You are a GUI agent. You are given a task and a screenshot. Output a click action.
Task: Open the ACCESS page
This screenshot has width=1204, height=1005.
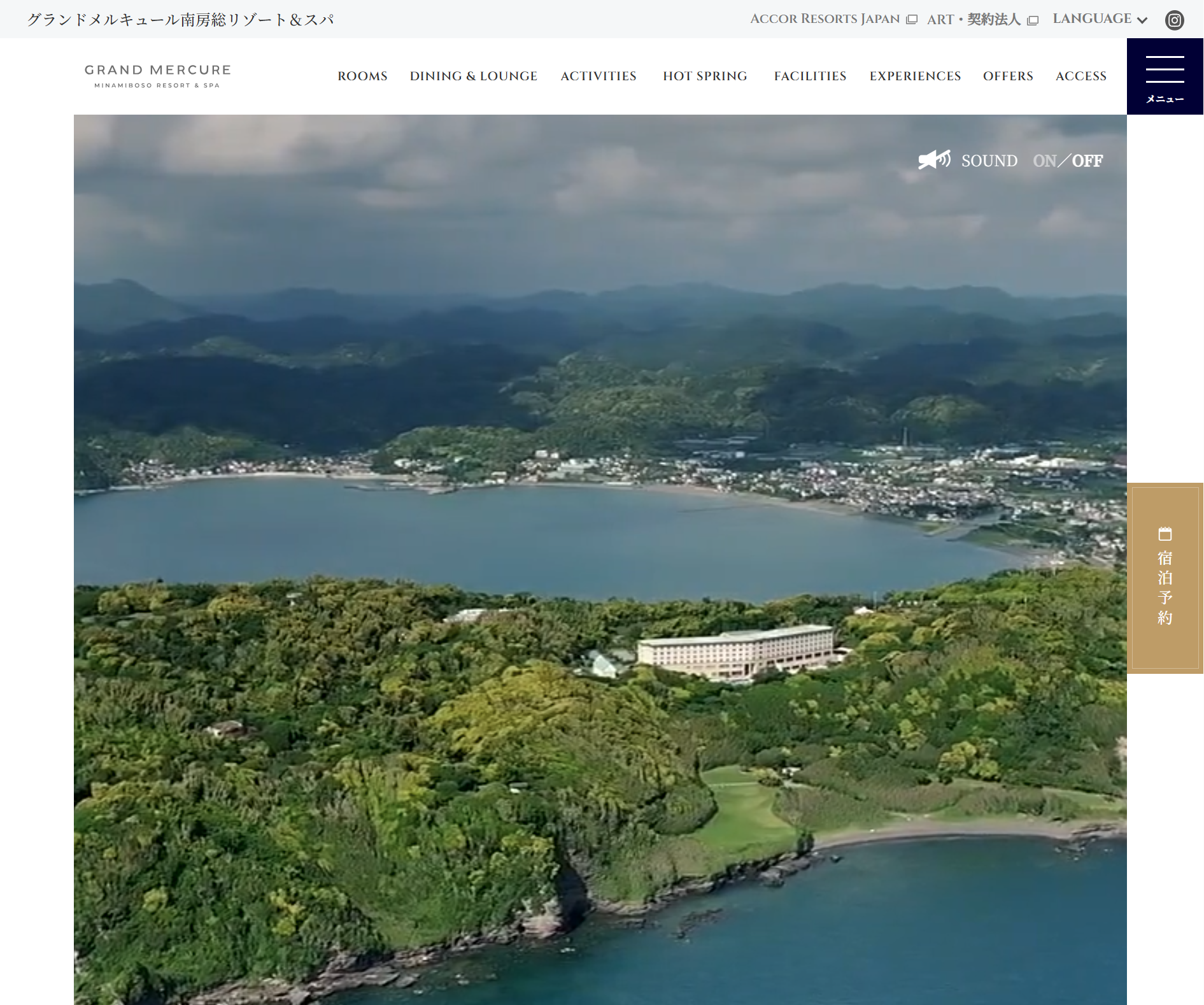(x=1080, y=76)
